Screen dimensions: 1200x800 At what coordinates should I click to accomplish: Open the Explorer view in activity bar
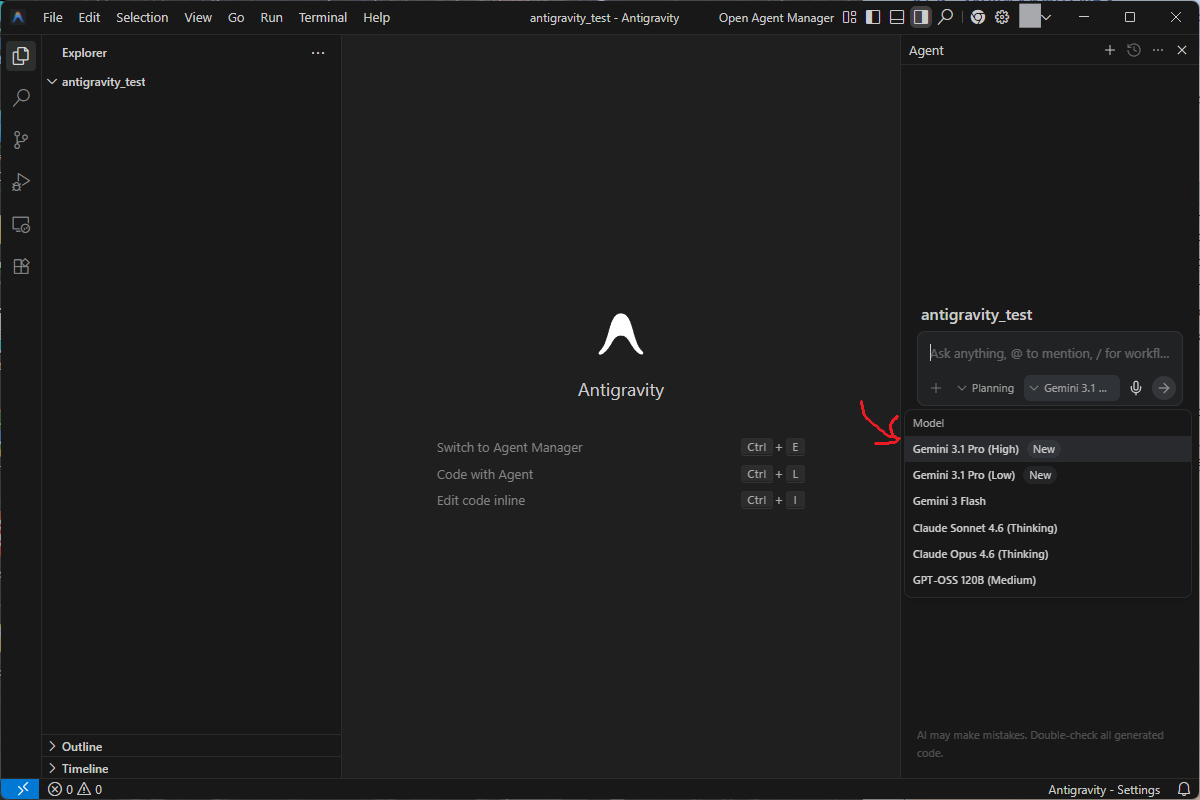pyautogui.click(x=21, y=56)
